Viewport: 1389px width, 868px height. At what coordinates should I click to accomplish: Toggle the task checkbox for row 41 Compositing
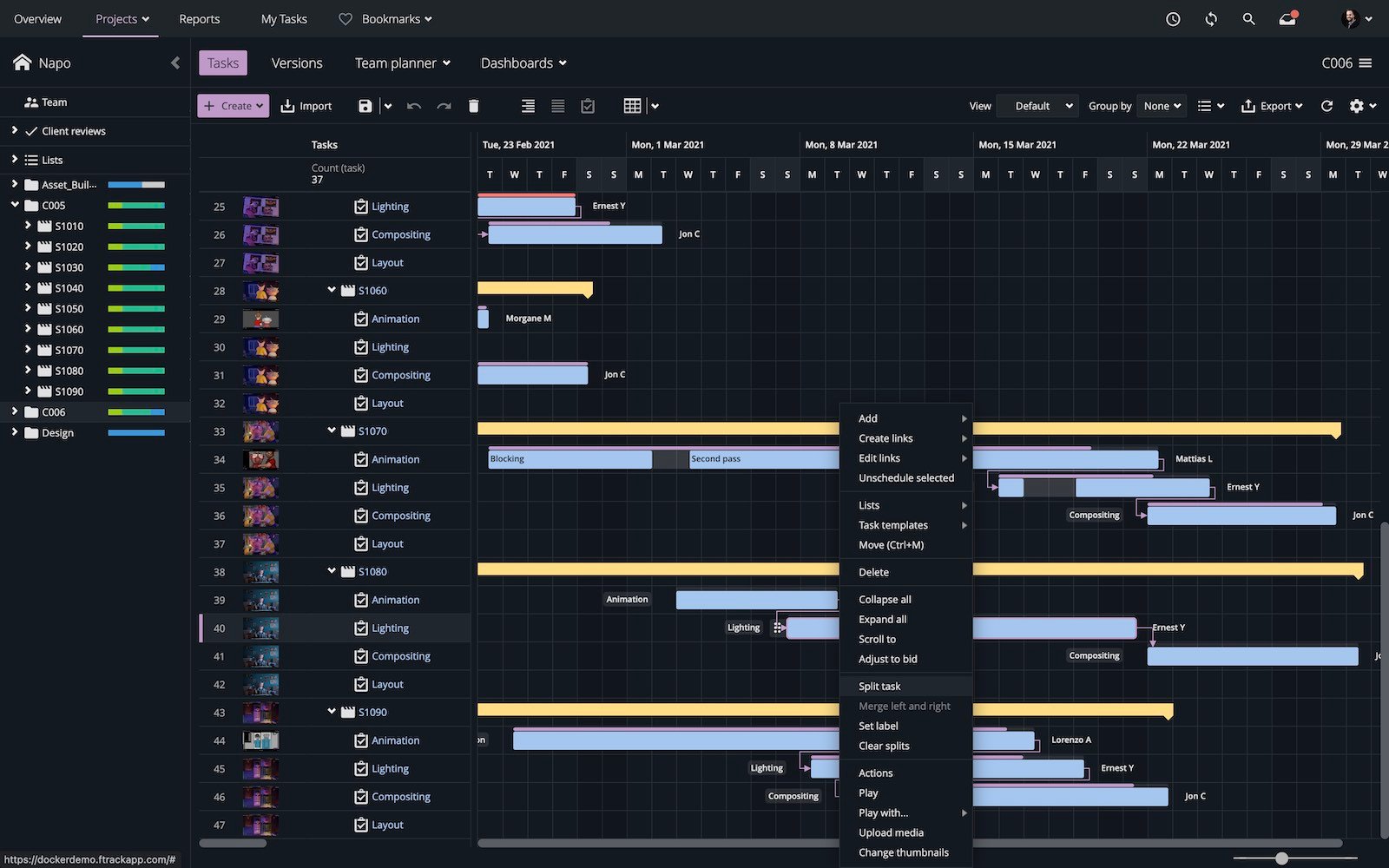(361, 656)
